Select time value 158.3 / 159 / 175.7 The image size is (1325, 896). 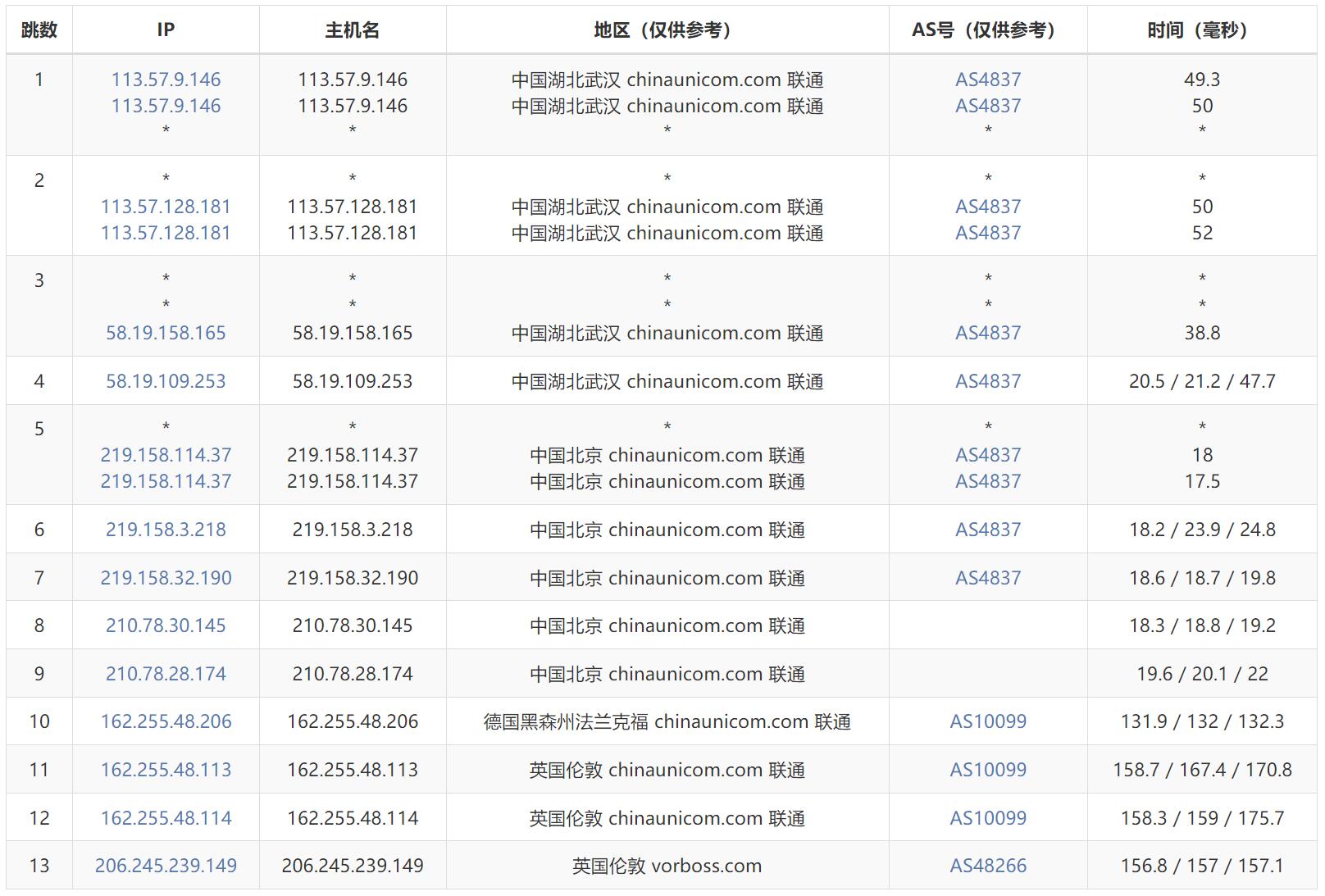(1202, 818)
